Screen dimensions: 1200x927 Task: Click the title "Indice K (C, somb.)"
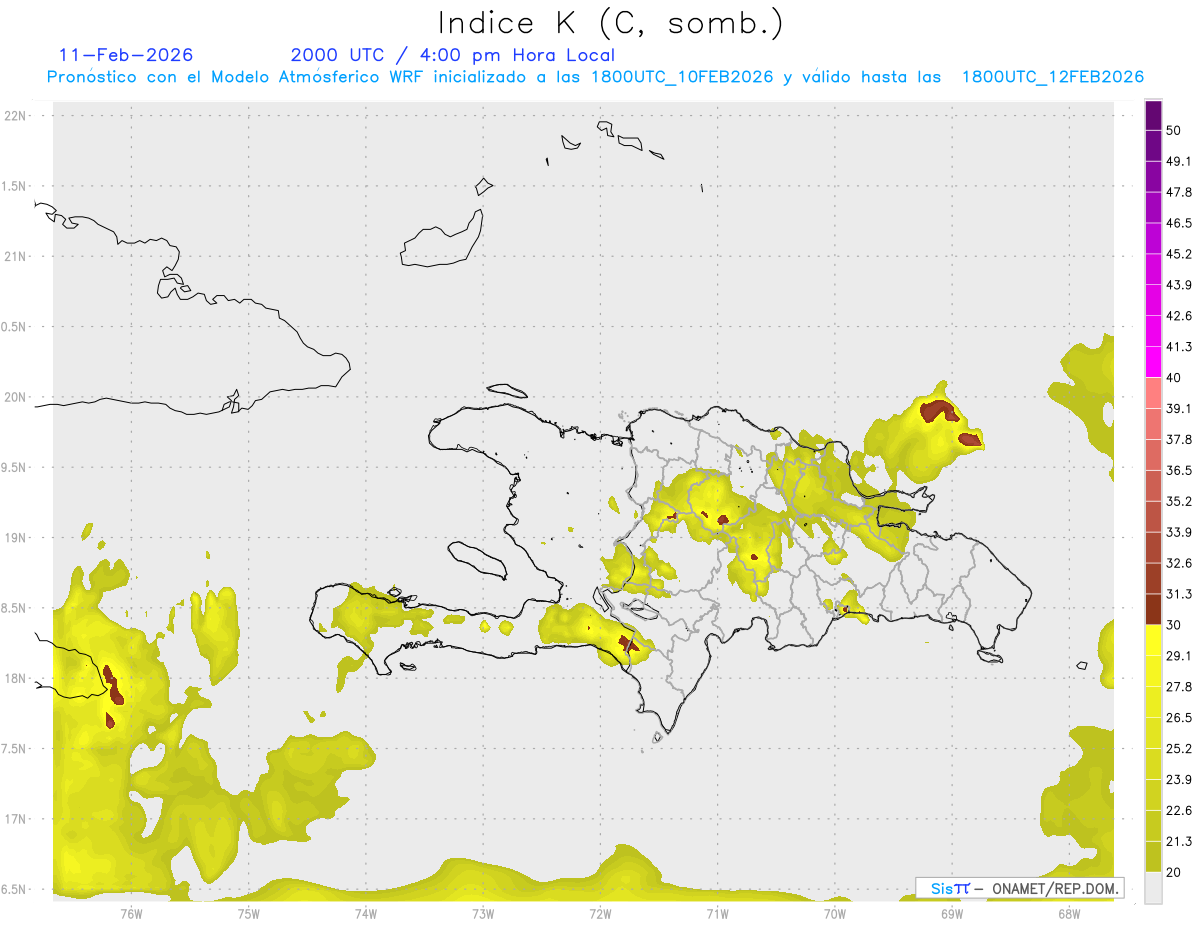coord(610,23)
